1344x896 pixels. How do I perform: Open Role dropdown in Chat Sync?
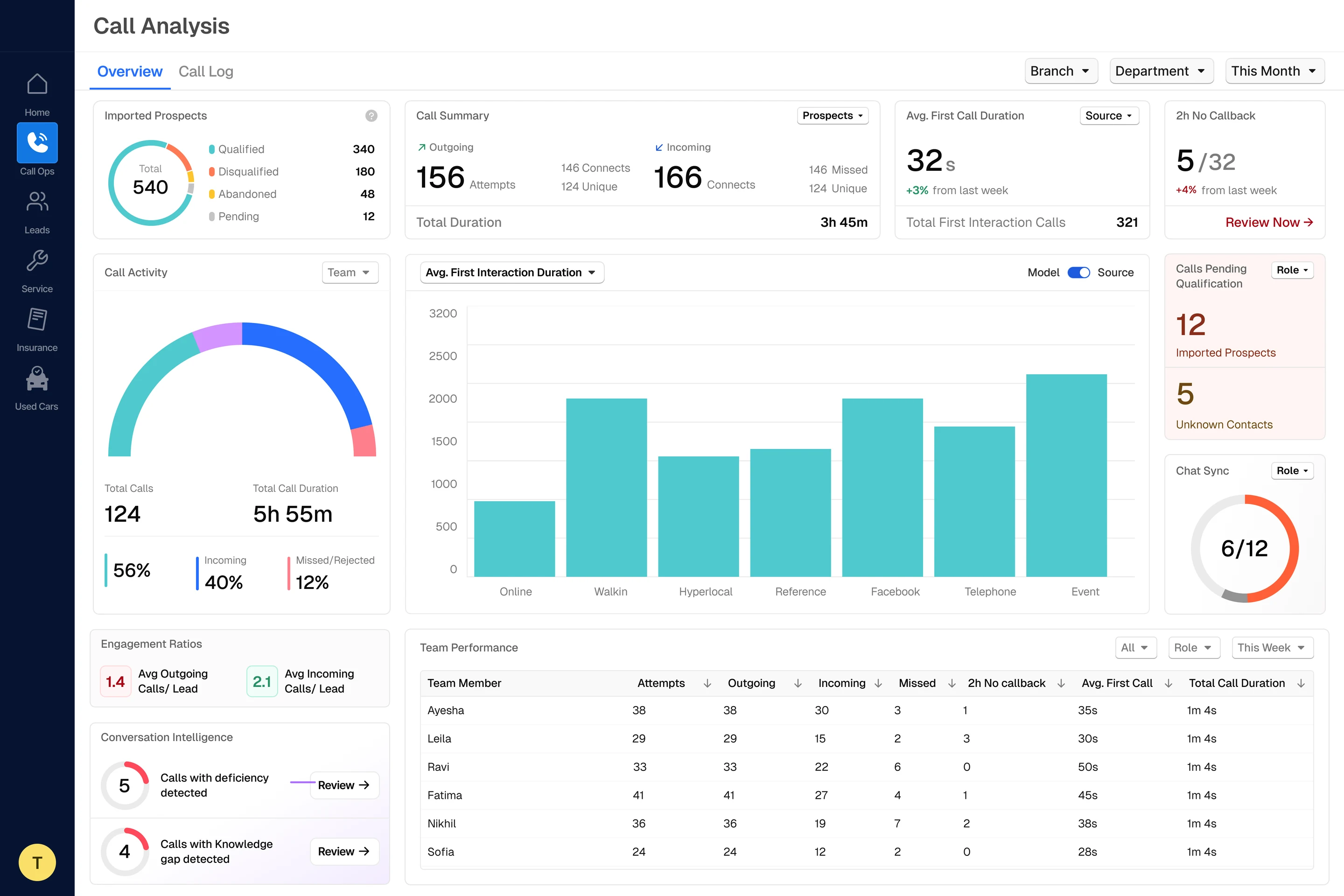coord(1292,471)
